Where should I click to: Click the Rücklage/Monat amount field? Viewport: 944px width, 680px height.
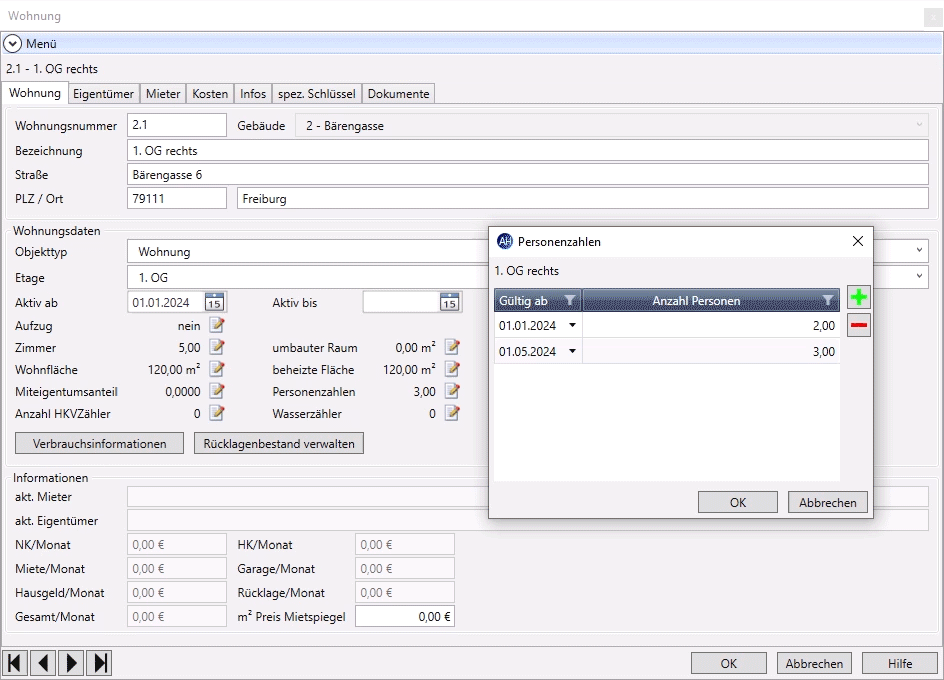tap(405, 593)
